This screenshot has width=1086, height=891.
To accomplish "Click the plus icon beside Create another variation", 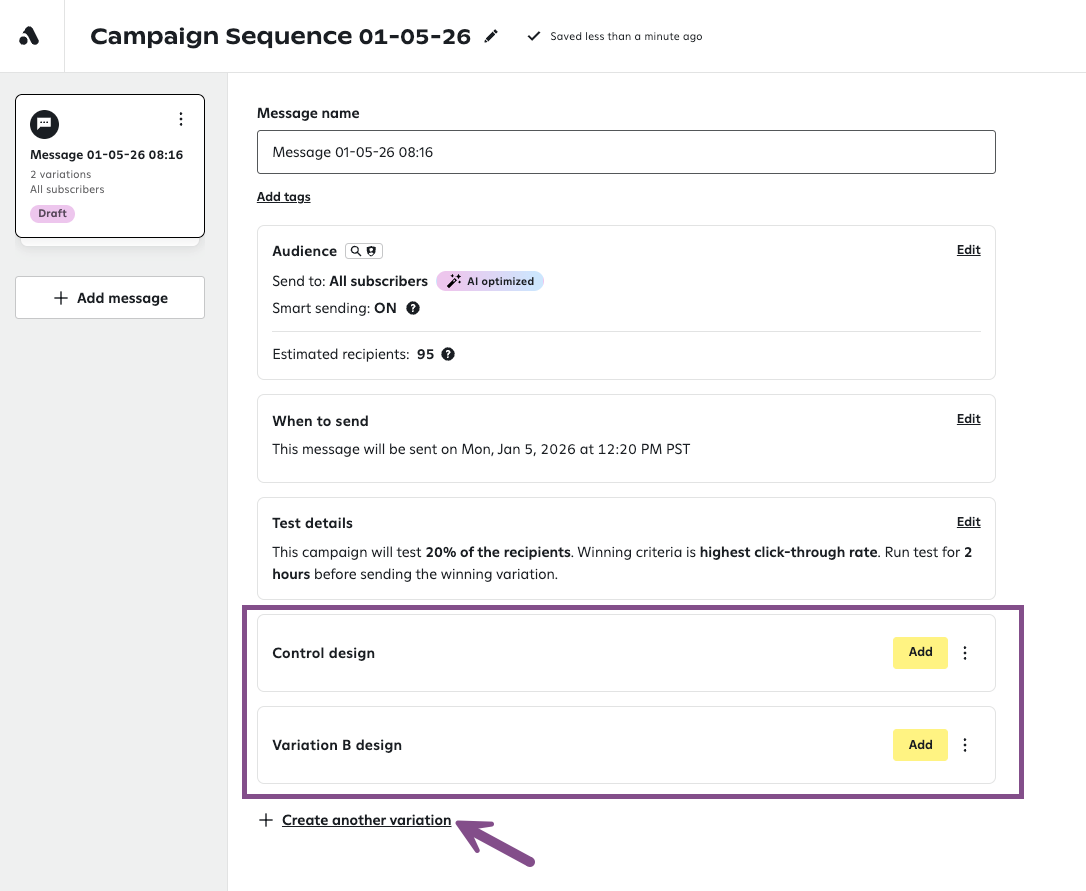I will click(266, 820).
